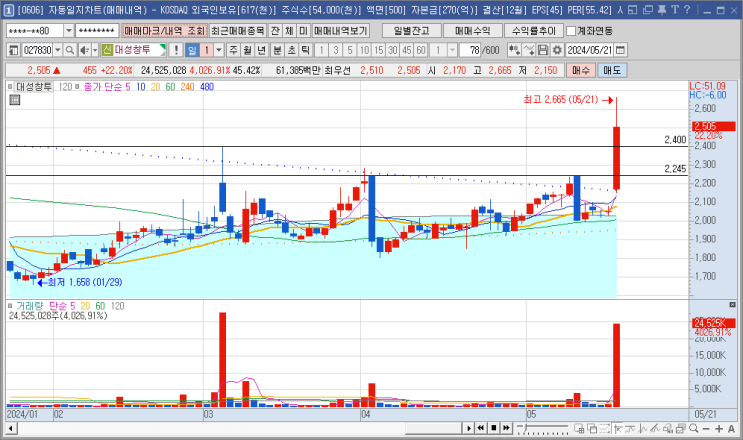Select the 월 monthly period toggle

pos(248,50)
